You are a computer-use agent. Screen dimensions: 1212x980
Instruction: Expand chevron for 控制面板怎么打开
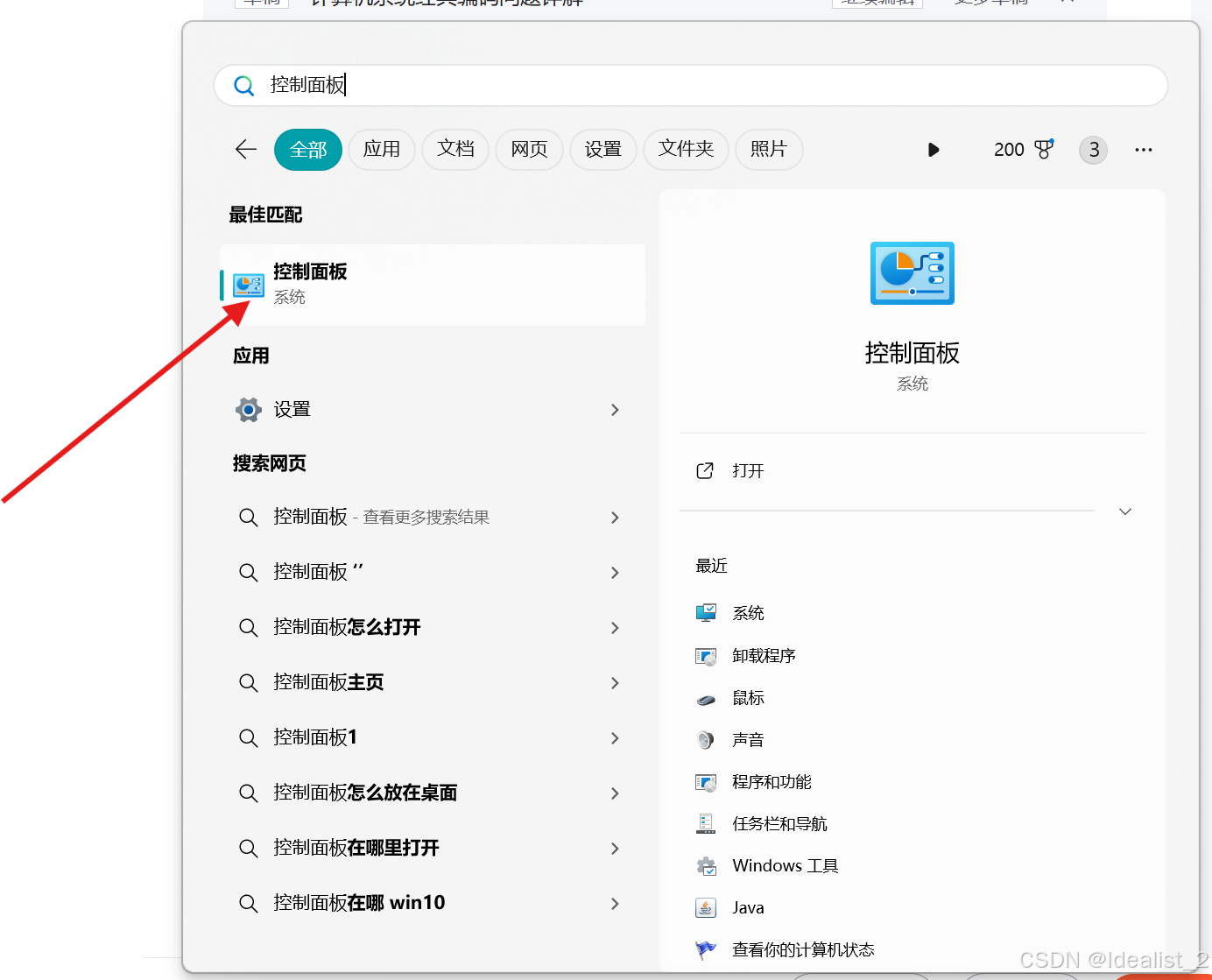615,628
